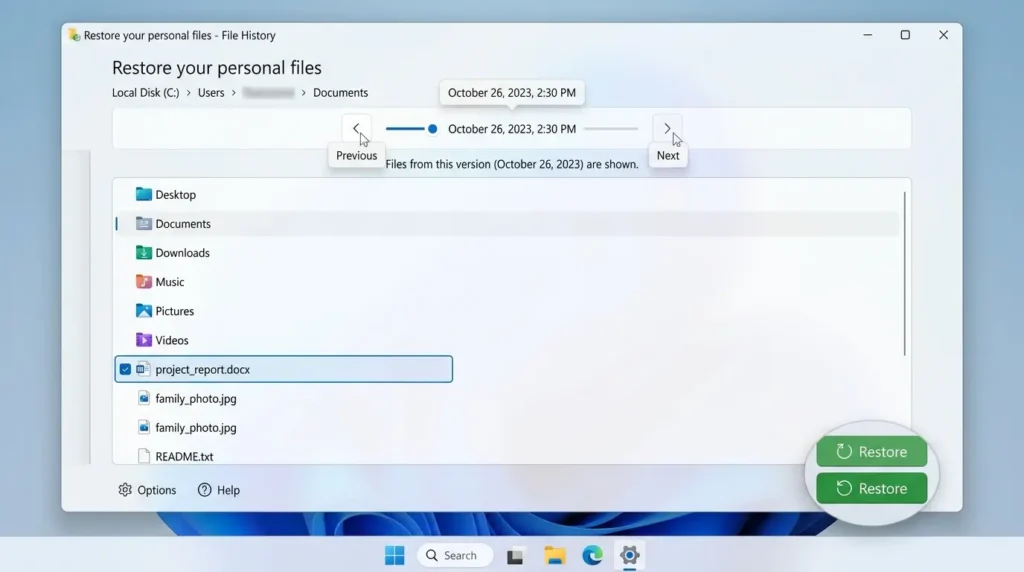Select the README.txt file name
Image resolution: width=1024 pixels, height=572 pixels.
pyautogui.click(x=184, y=456)
